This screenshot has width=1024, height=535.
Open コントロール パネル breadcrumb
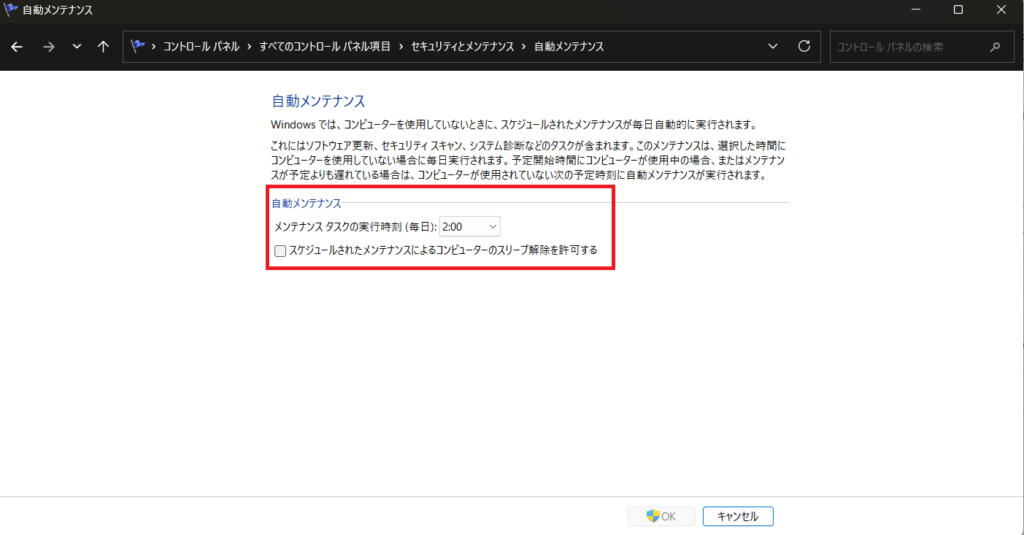[201, 46]
